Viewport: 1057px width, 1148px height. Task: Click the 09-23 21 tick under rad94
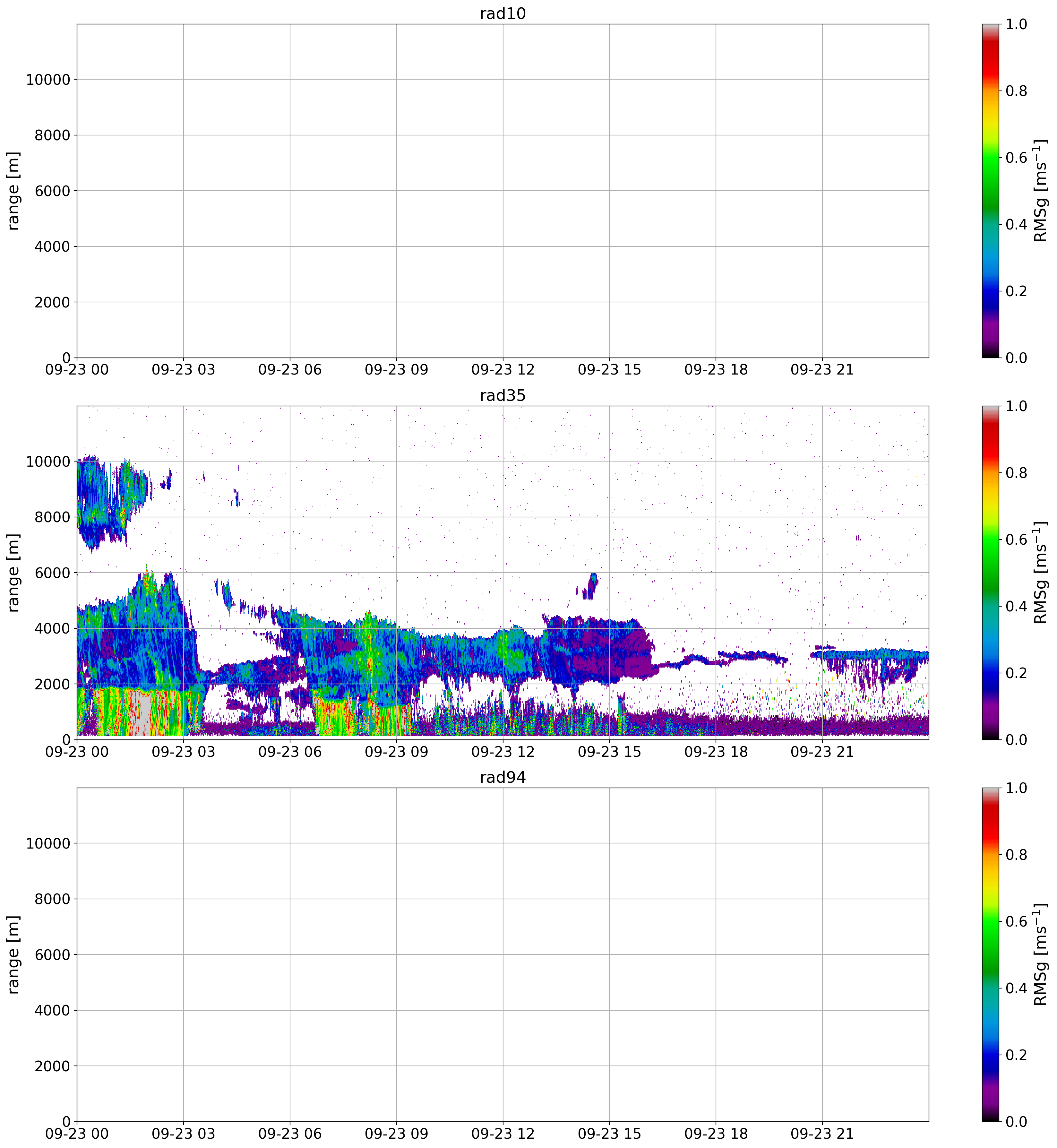822,1134
